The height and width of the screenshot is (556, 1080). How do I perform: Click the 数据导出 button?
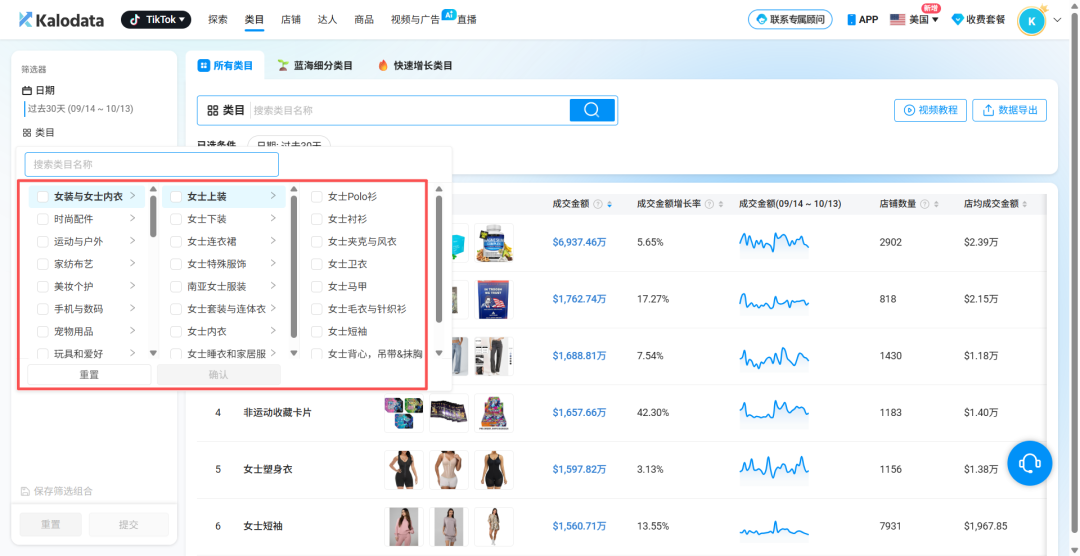pos(1009,110)
